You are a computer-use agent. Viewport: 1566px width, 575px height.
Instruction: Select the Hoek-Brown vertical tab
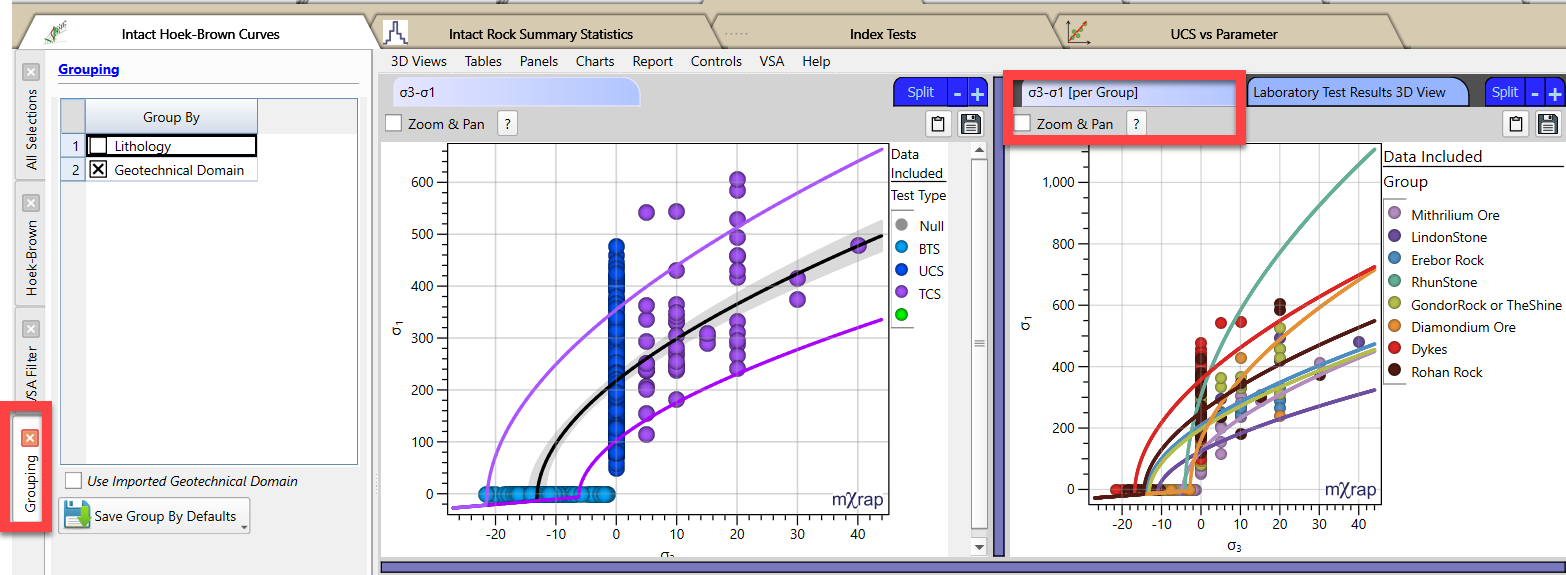tap(31, 259)
